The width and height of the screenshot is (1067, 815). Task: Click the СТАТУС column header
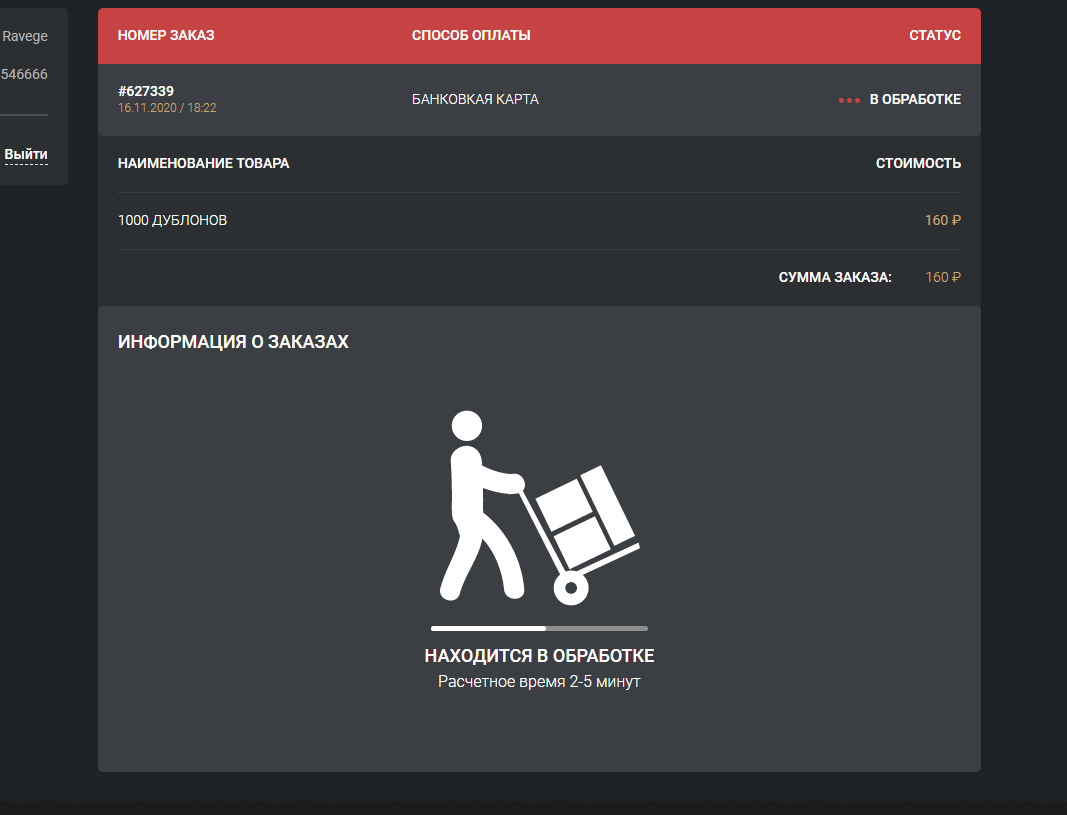pyautogui.click(x=935, y=35)
